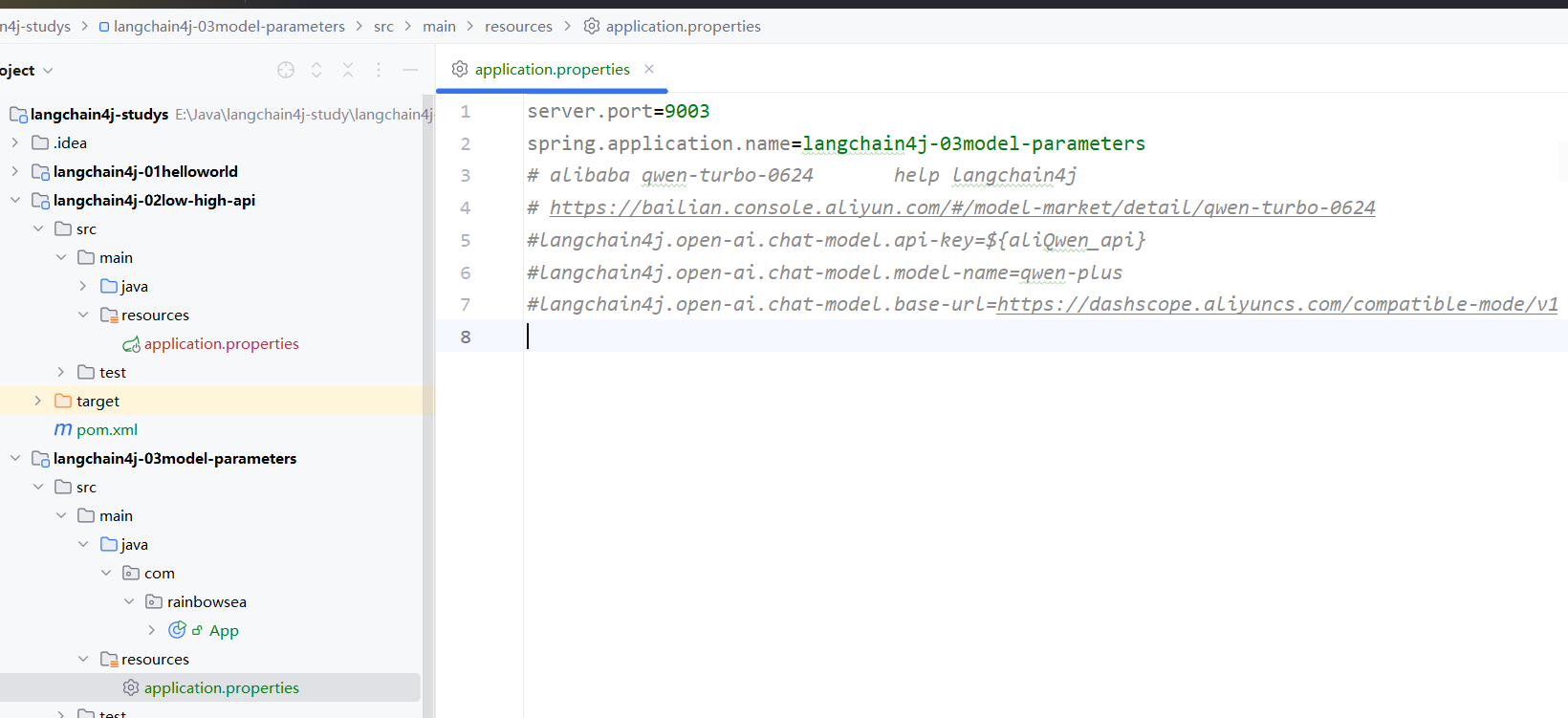Open the Project panel options menu

379,70
